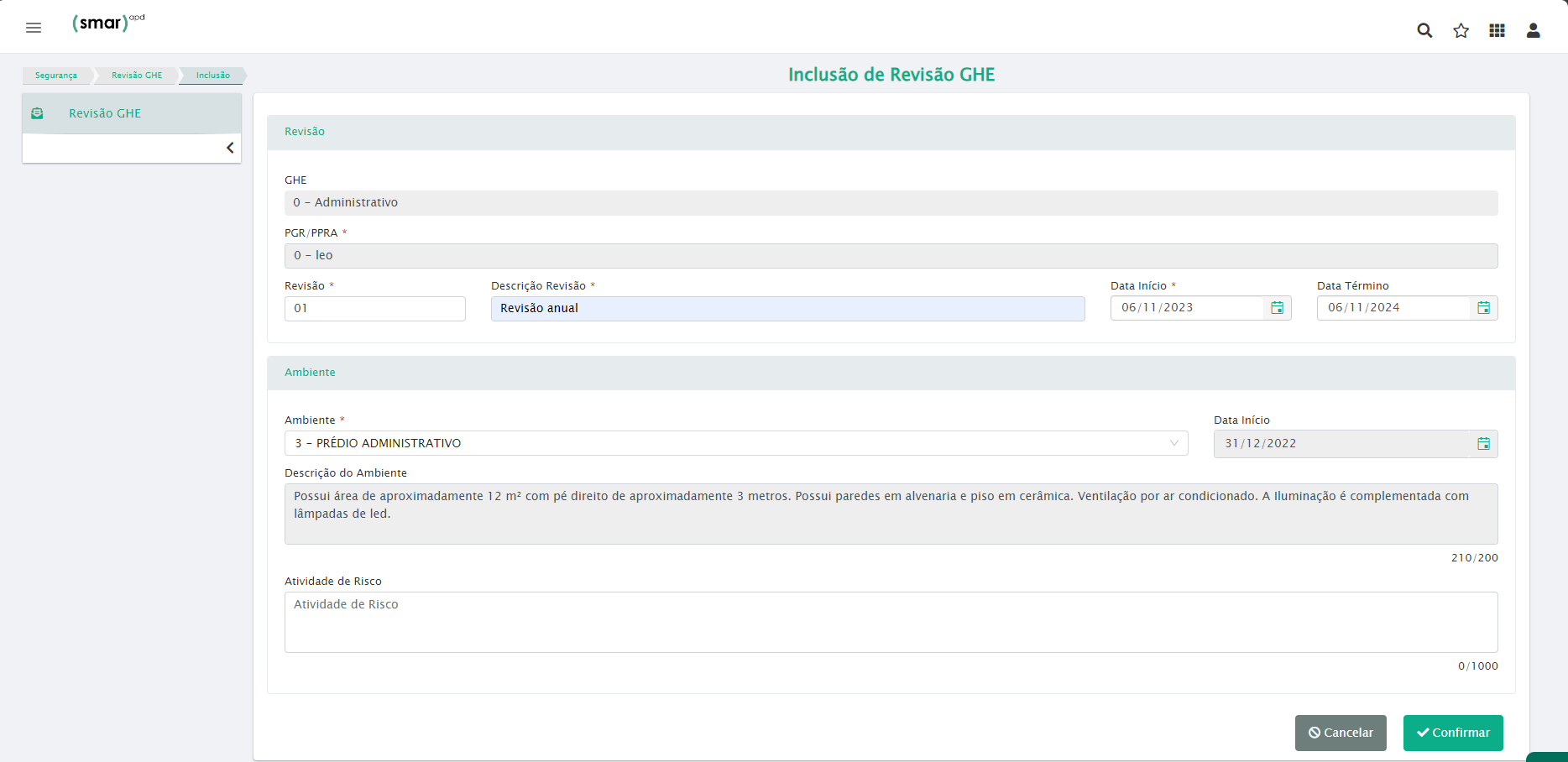Viewport: 1568px width, 762px height.
Task: Click the Revisão number field
Action: tap(374, 309)
